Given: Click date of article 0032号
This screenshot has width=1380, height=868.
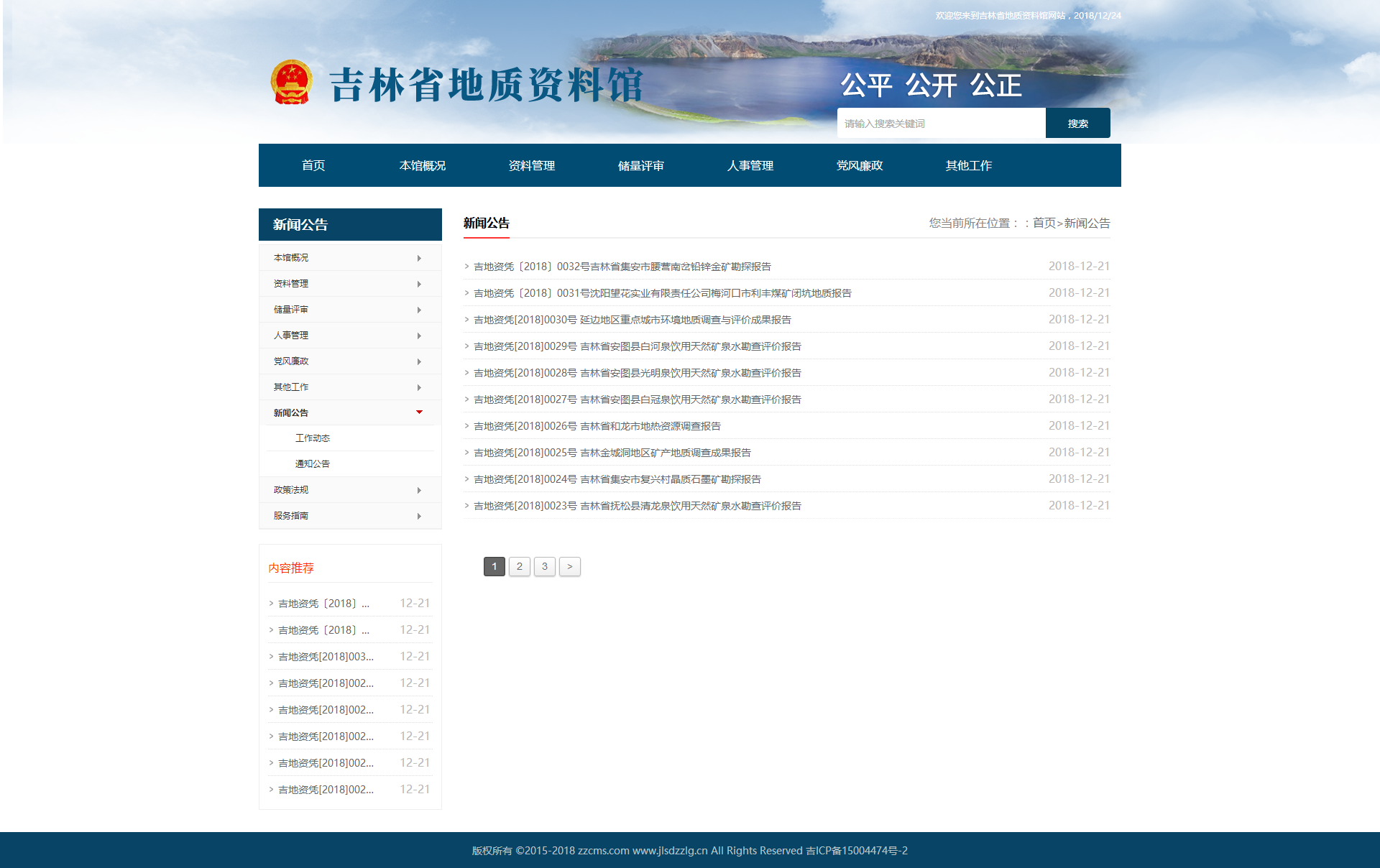Looking at the screenshot, I should (x=1079, y=267).
